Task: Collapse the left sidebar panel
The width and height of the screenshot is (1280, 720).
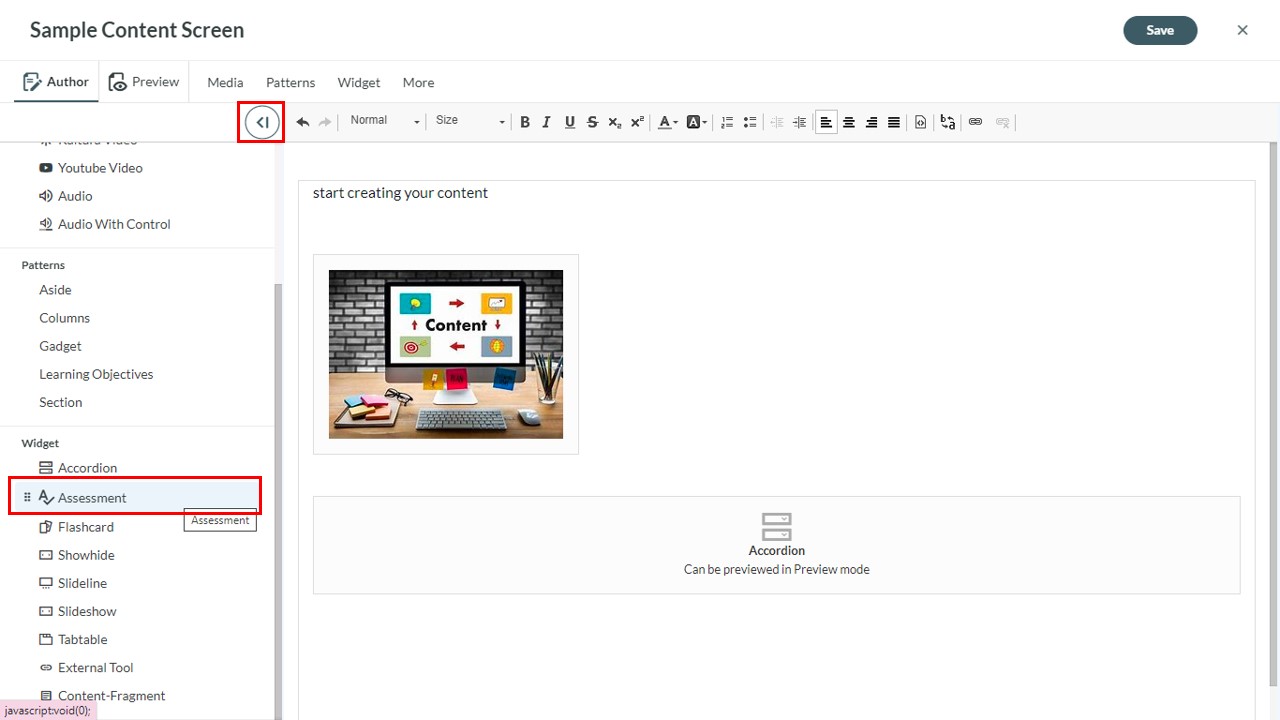Action: (262, 122)
